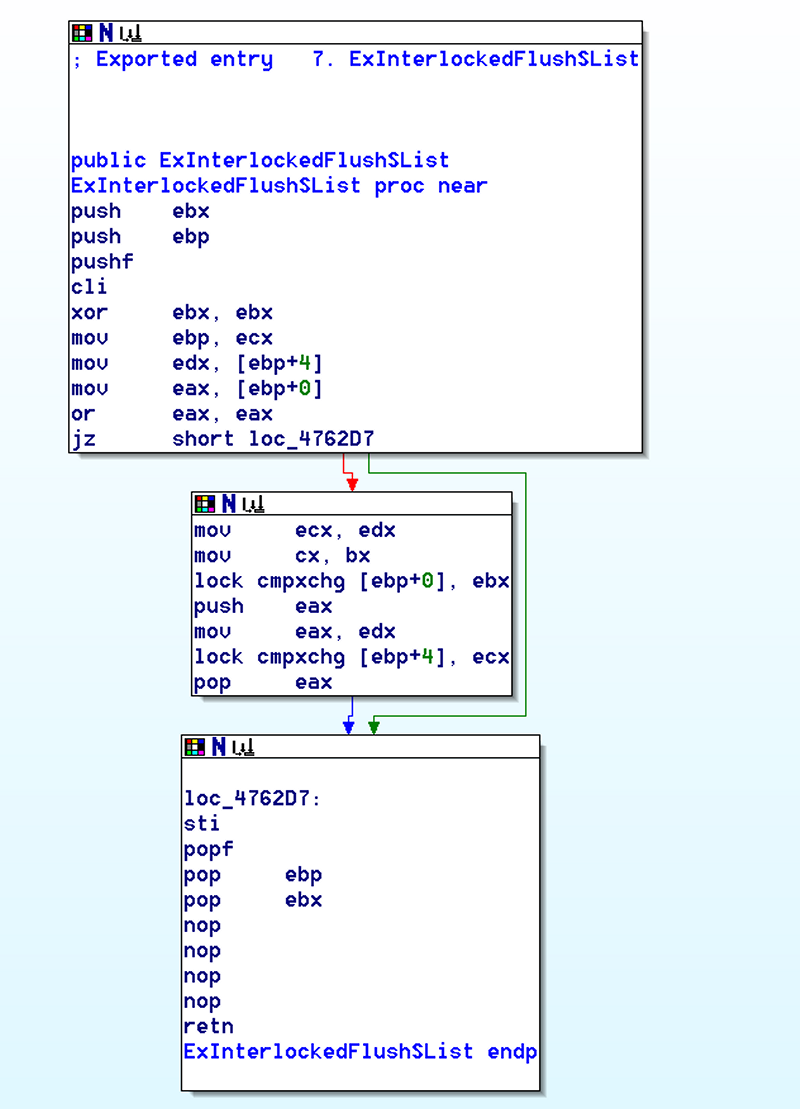The height and width of the screenshot is (1109, 800).
Task: Click the N icon on the 'mov ecx, edx' node
Action: click(228, 504)
